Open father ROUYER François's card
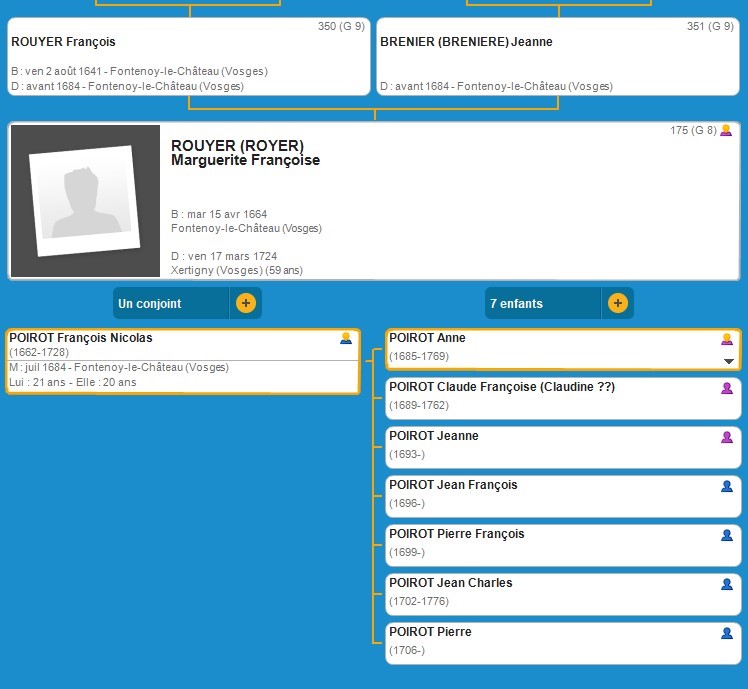This screenshot has width=748, height=689. (x=188, y=57)
